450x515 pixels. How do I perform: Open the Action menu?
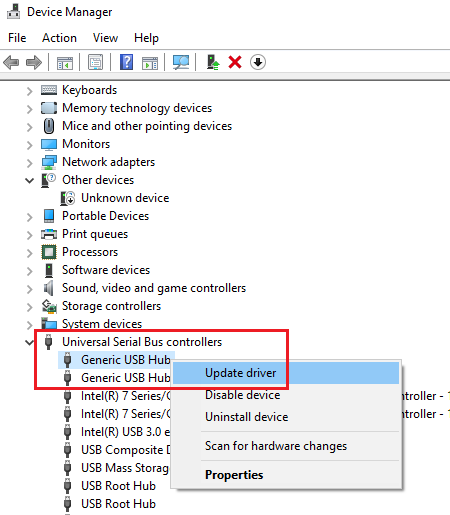click(59, 38)
